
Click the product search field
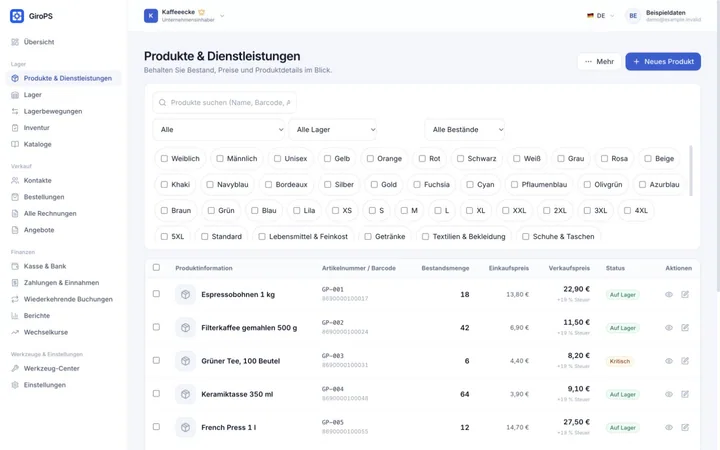click(x=225, y=102)
